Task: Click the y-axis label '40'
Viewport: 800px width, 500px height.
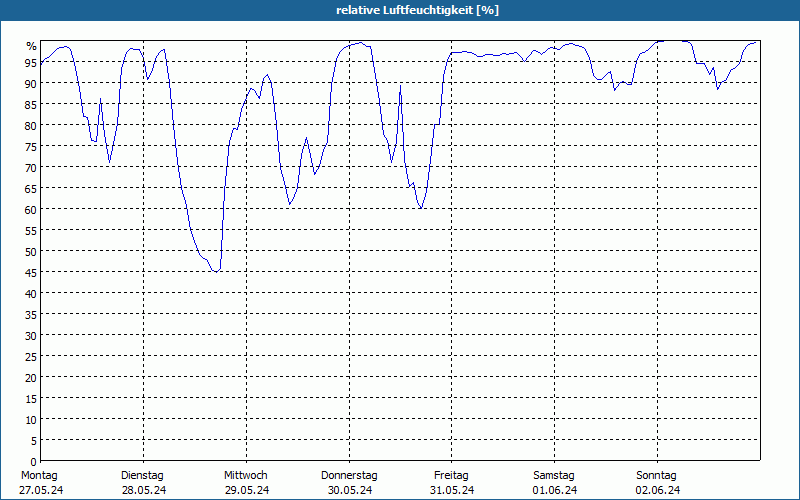Action: (31, 293)
